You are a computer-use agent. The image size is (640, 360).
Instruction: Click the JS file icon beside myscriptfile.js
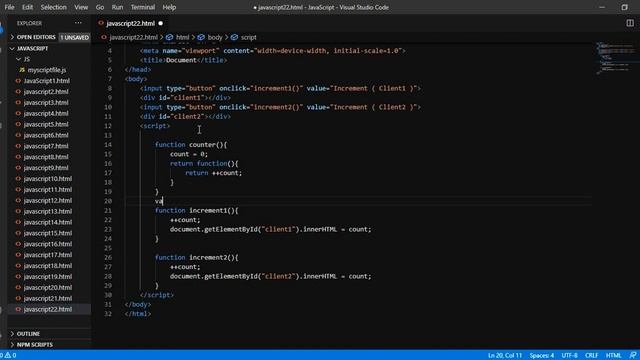[22, 70]
